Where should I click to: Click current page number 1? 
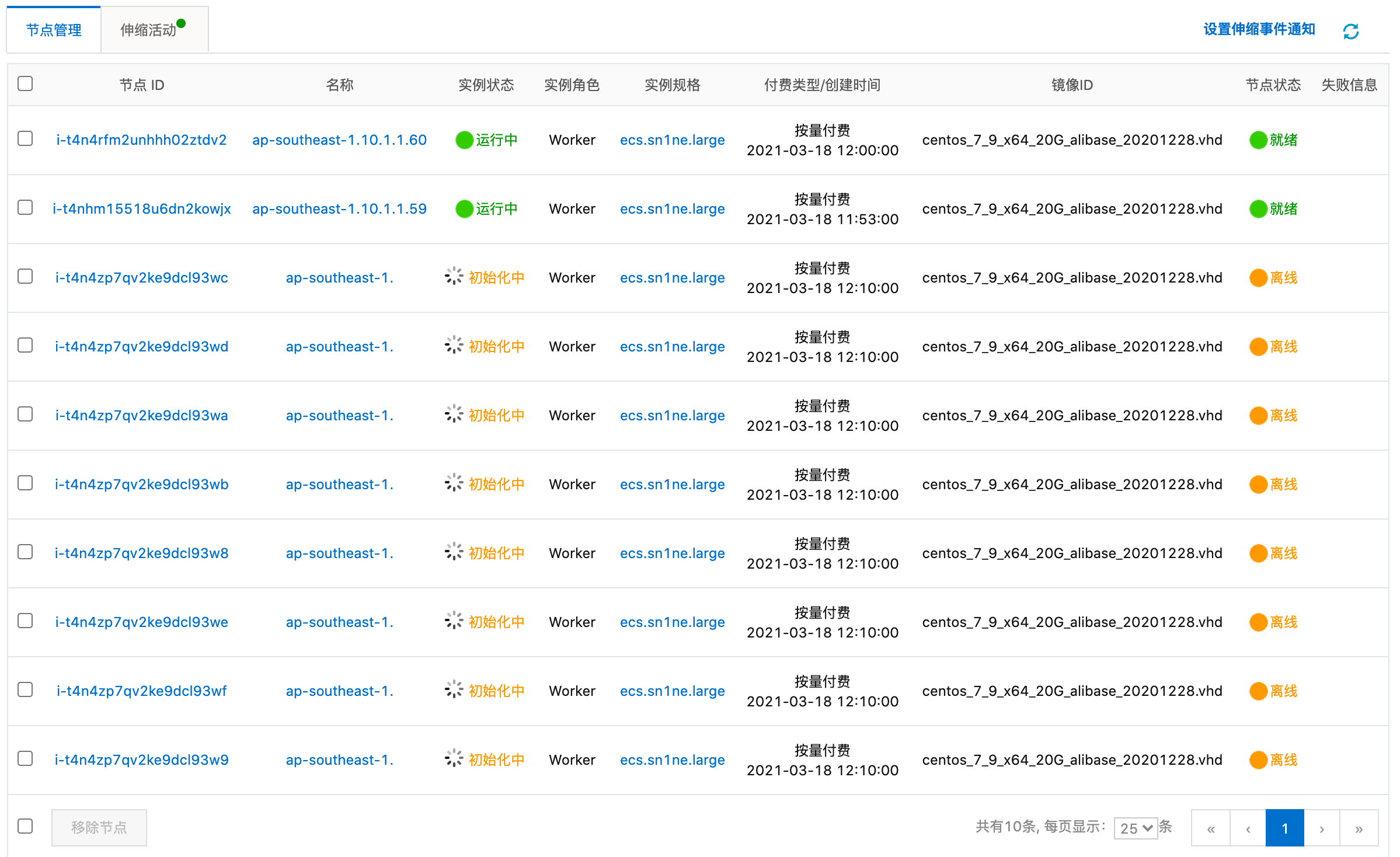(1284, 828)
